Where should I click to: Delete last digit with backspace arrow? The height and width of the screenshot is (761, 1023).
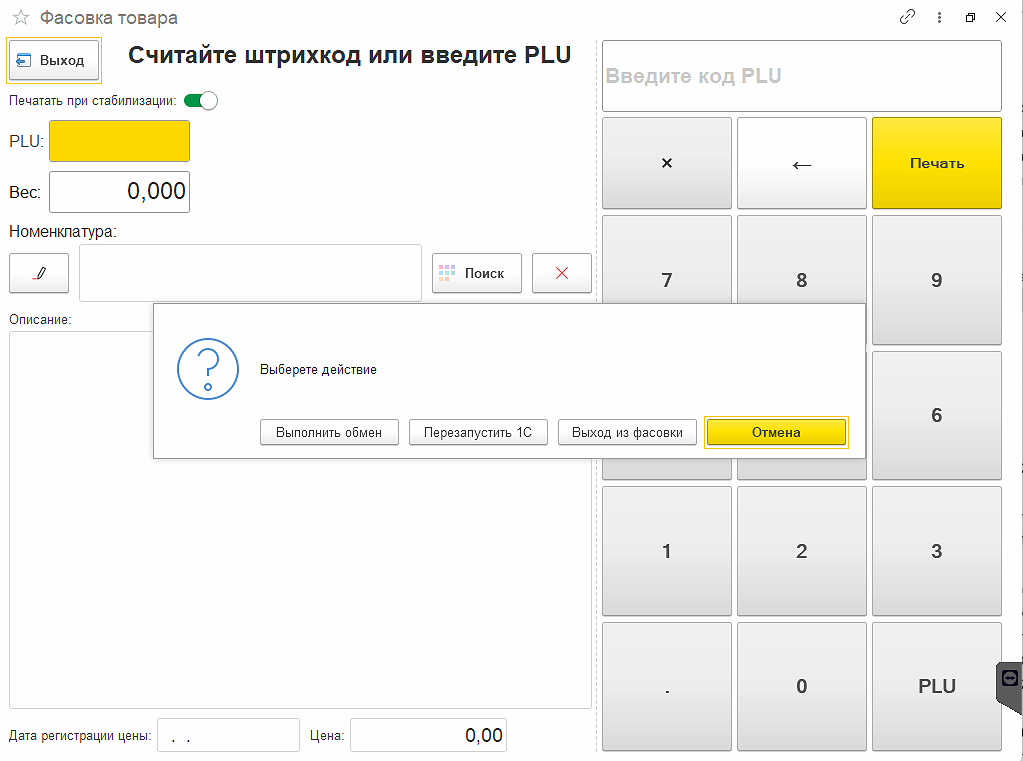tap(802, 163)
